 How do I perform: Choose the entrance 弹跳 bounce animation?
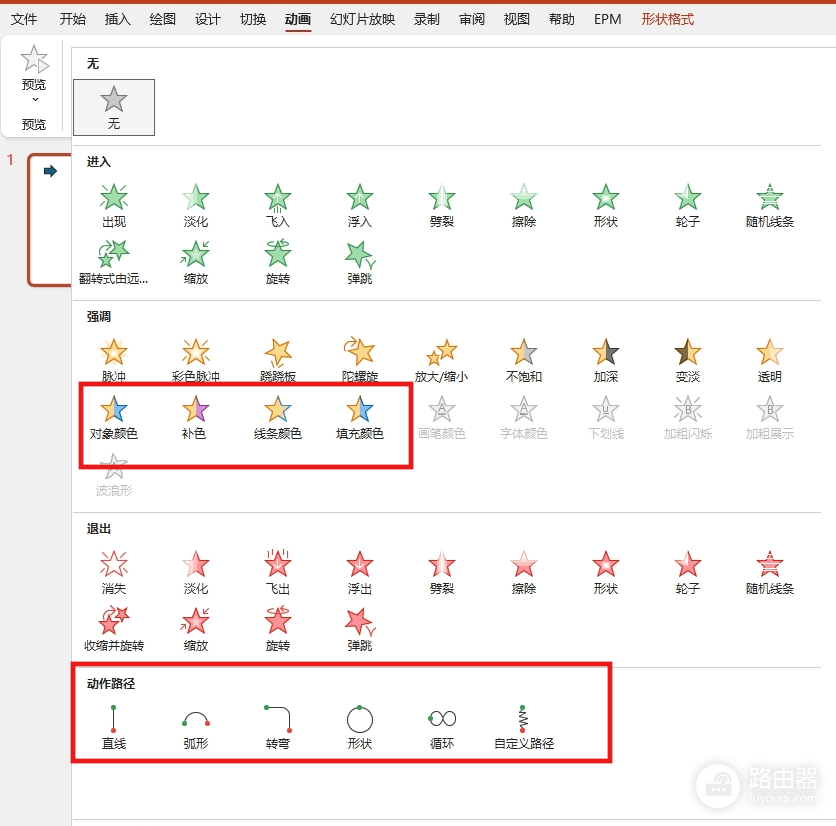360,262
